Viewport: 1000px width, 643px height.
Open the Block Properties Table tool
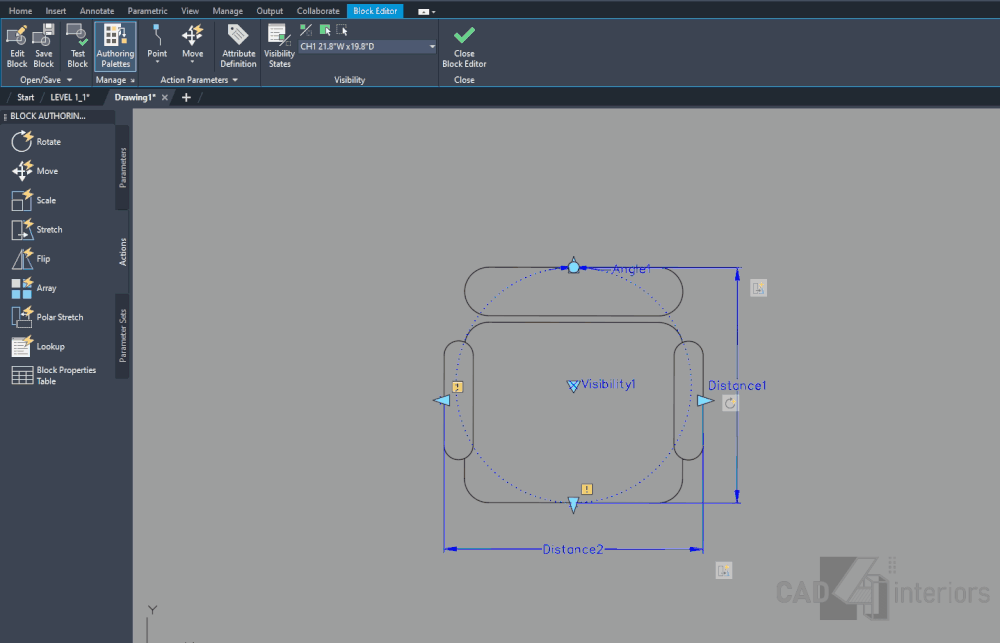coord(54,376)
